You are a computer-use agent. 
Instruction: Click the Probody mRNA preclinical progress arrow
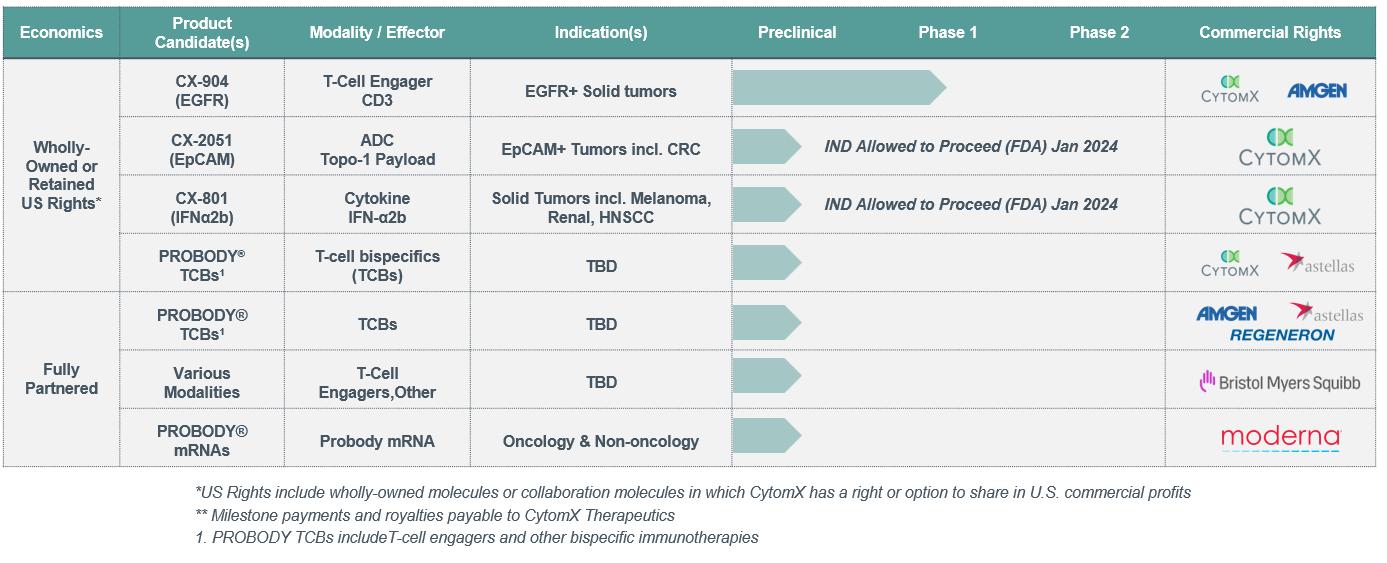coord(766,436)
